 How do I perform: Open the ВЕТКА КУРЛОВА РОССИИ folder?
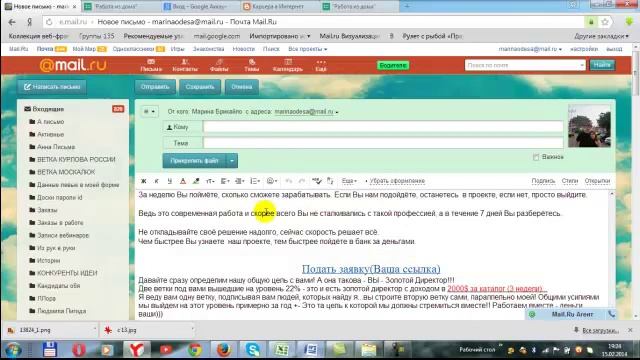[76, 159]
